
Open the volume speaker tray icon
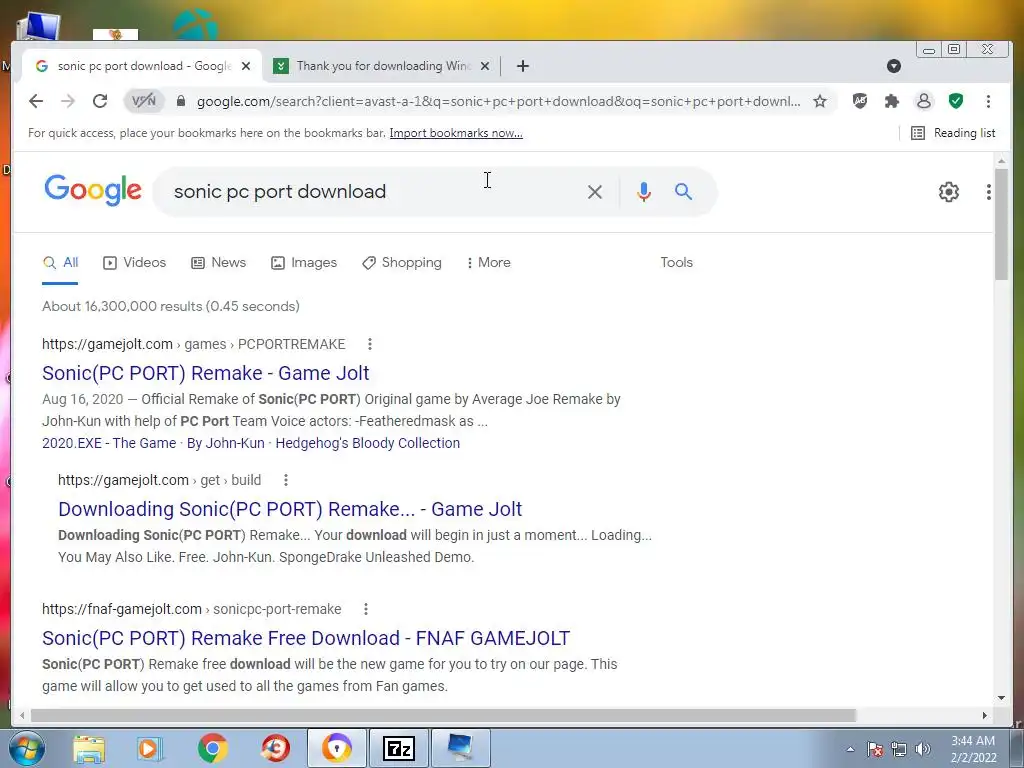pos(923,749)
